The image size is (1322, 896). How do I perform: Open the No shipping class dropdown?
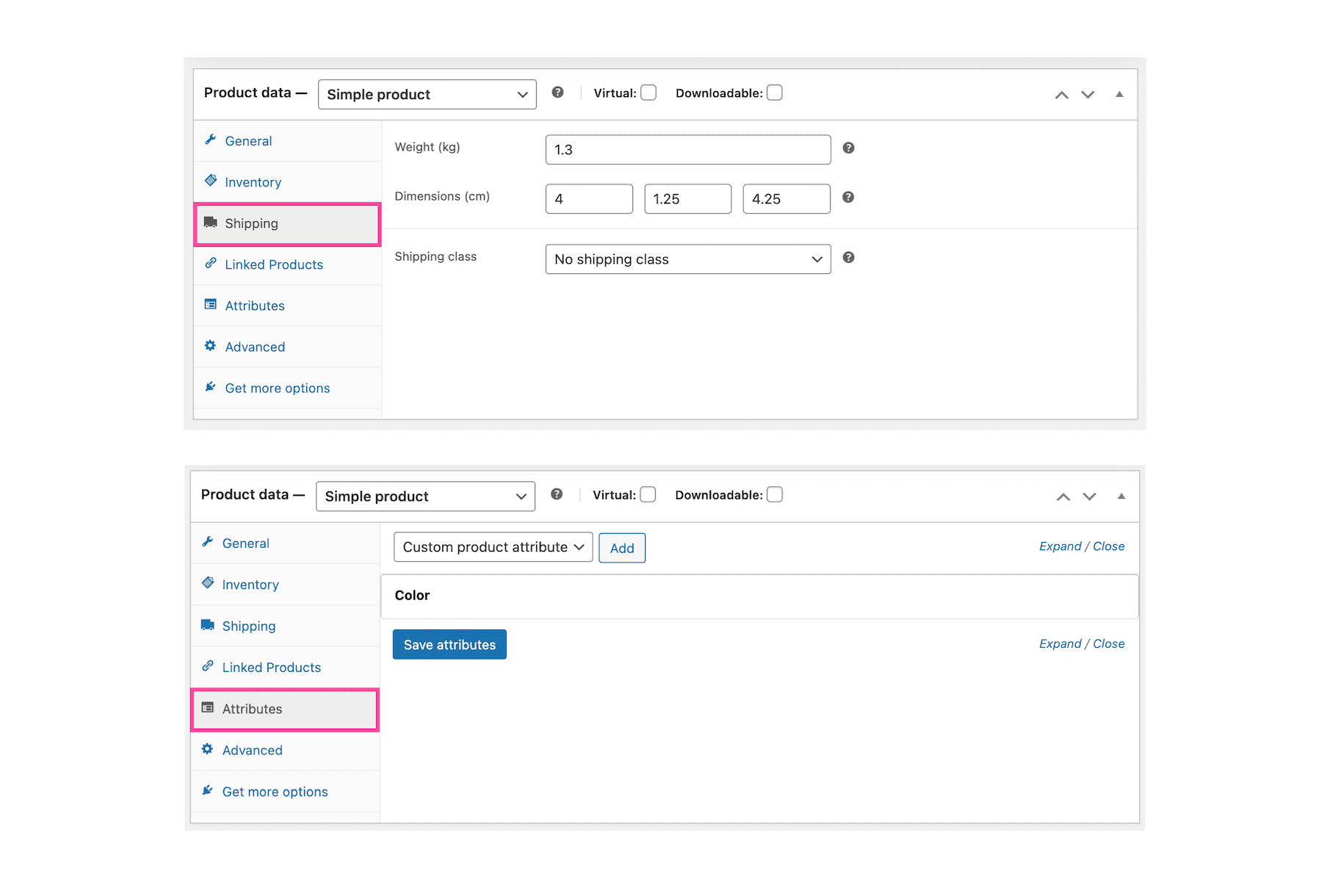(x=687, y=259)
